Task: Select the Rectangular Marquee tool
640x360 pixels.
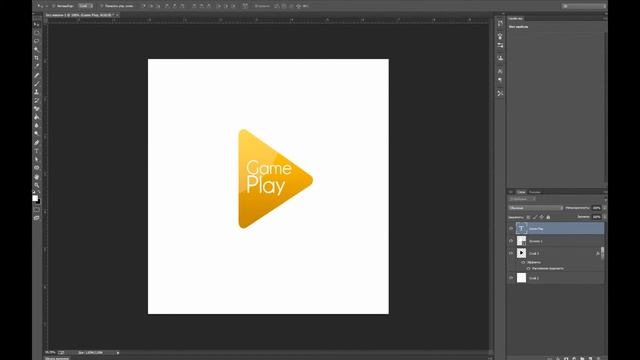Action: [37, 33]
